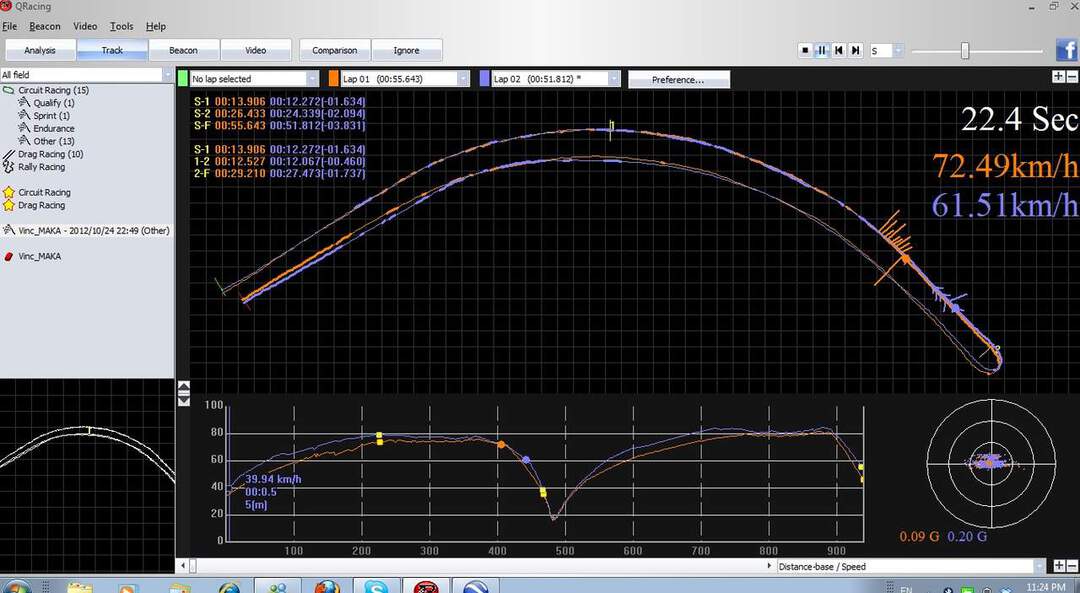
Task: Toggle the orange Lap 01 color box
Action: point(333,78)
